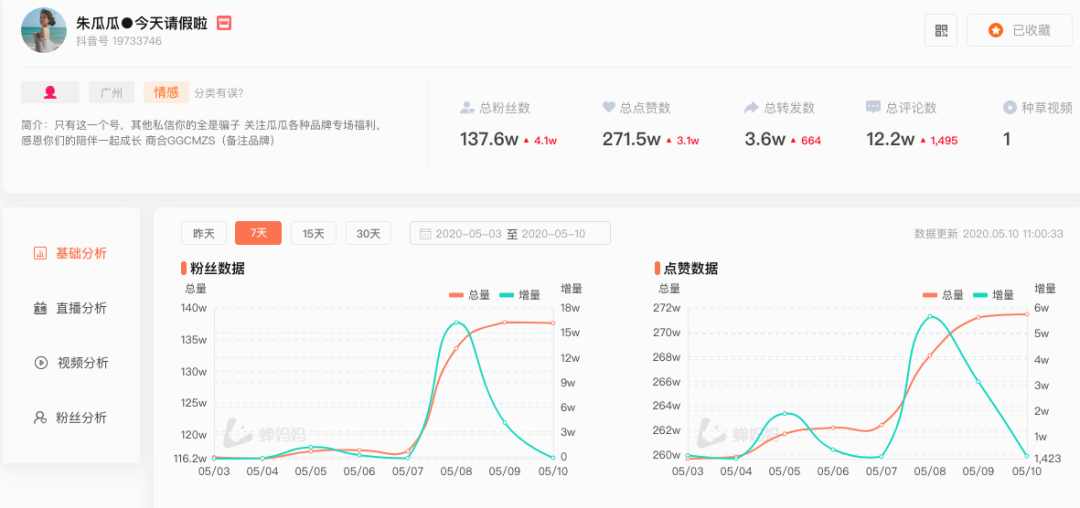Select the 30天 time range
Viewport: 1080px width, 508px height.
point(368,233)
